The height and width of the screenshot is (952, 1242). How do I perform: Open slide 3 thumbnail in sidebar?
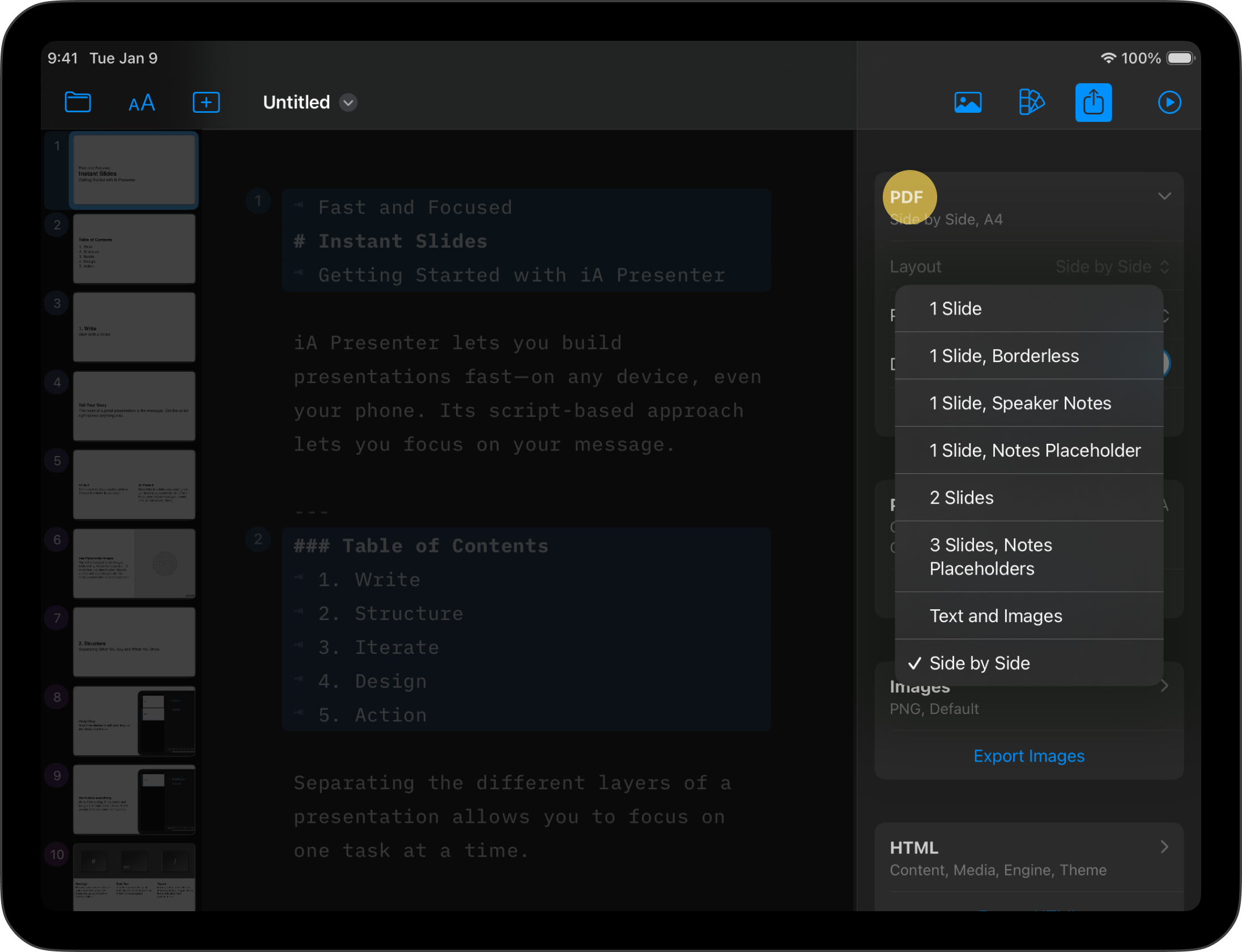tap(134, 328)
